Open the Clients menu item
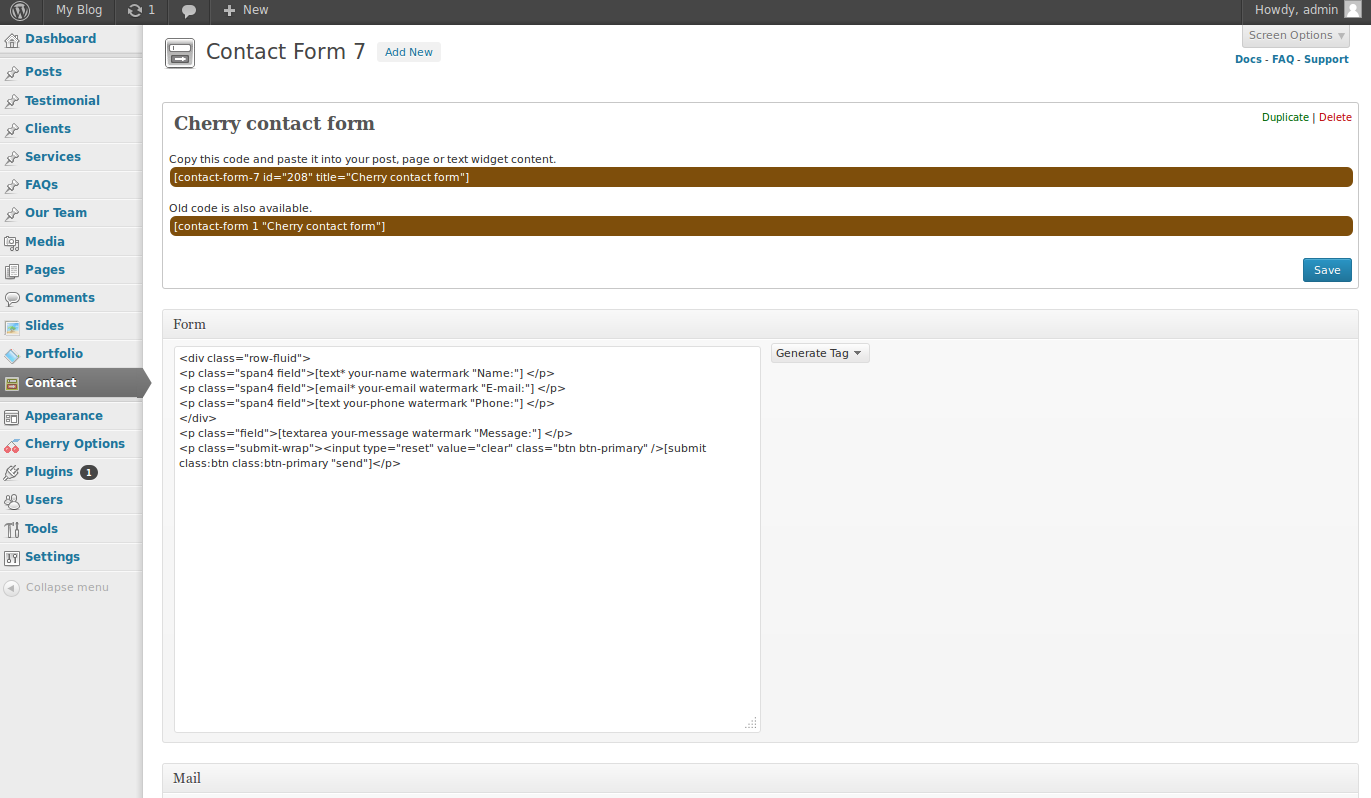1371x798 pixels. [x=48, y=128]
